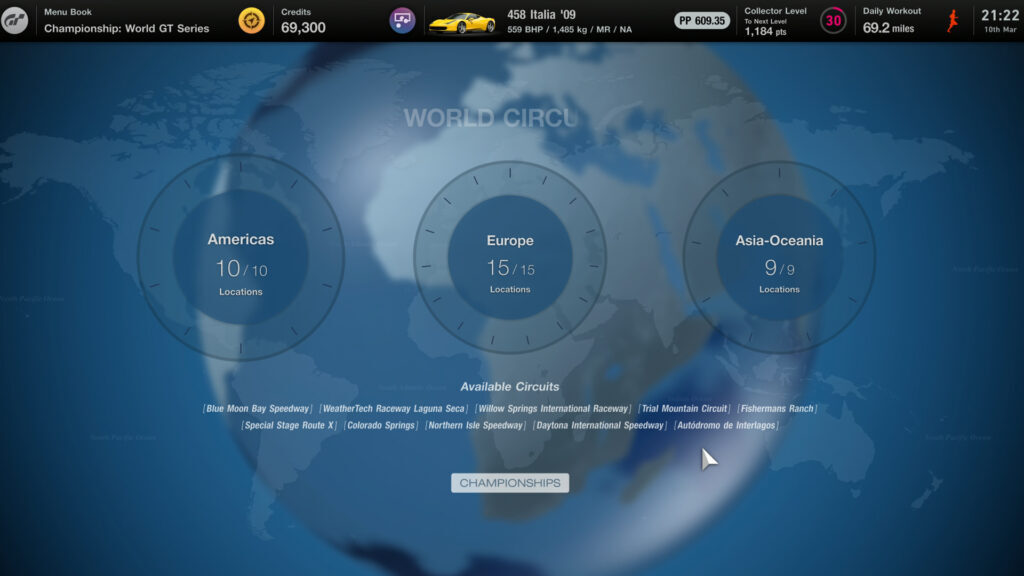Choose Fishermans Ranch circuit
This screenshot has height=576, width=1024.
pos(777,409)
